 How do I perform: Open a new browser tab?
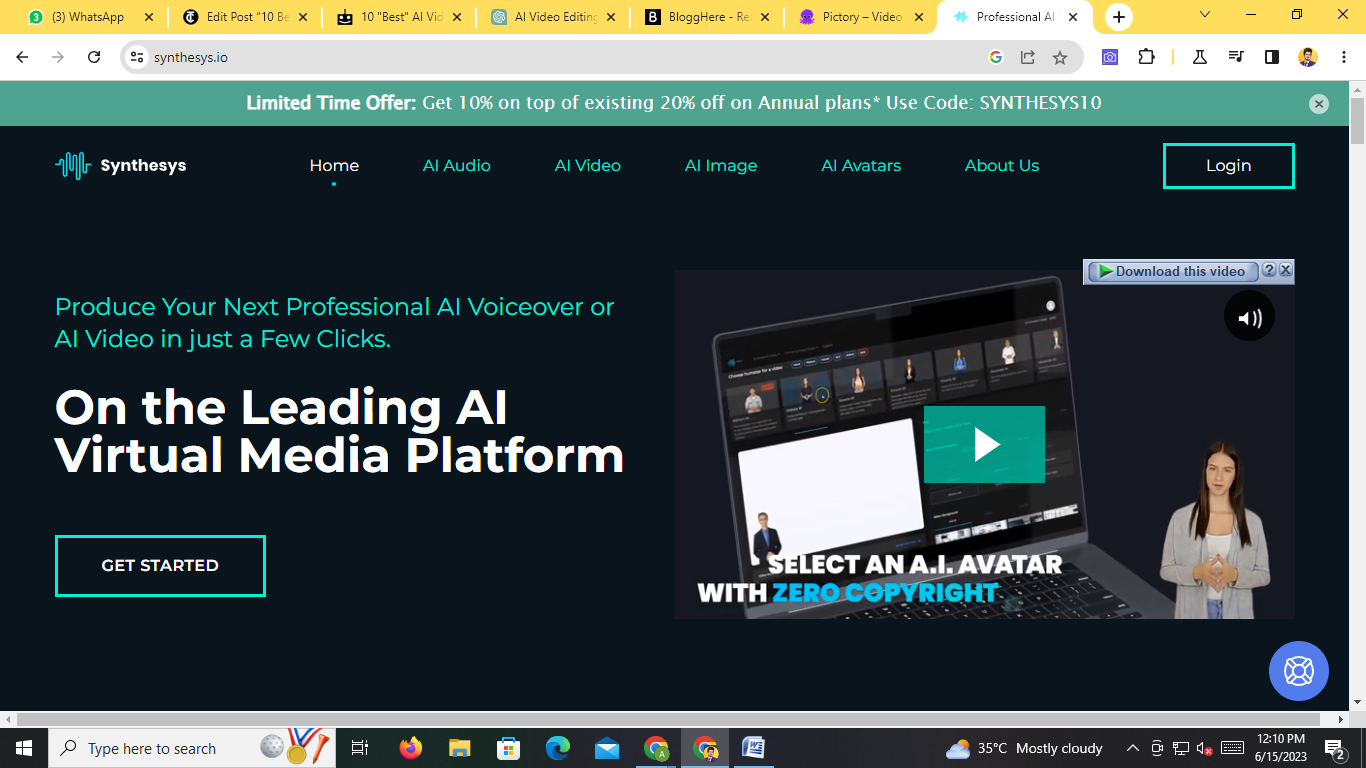tap(1118, 17)
